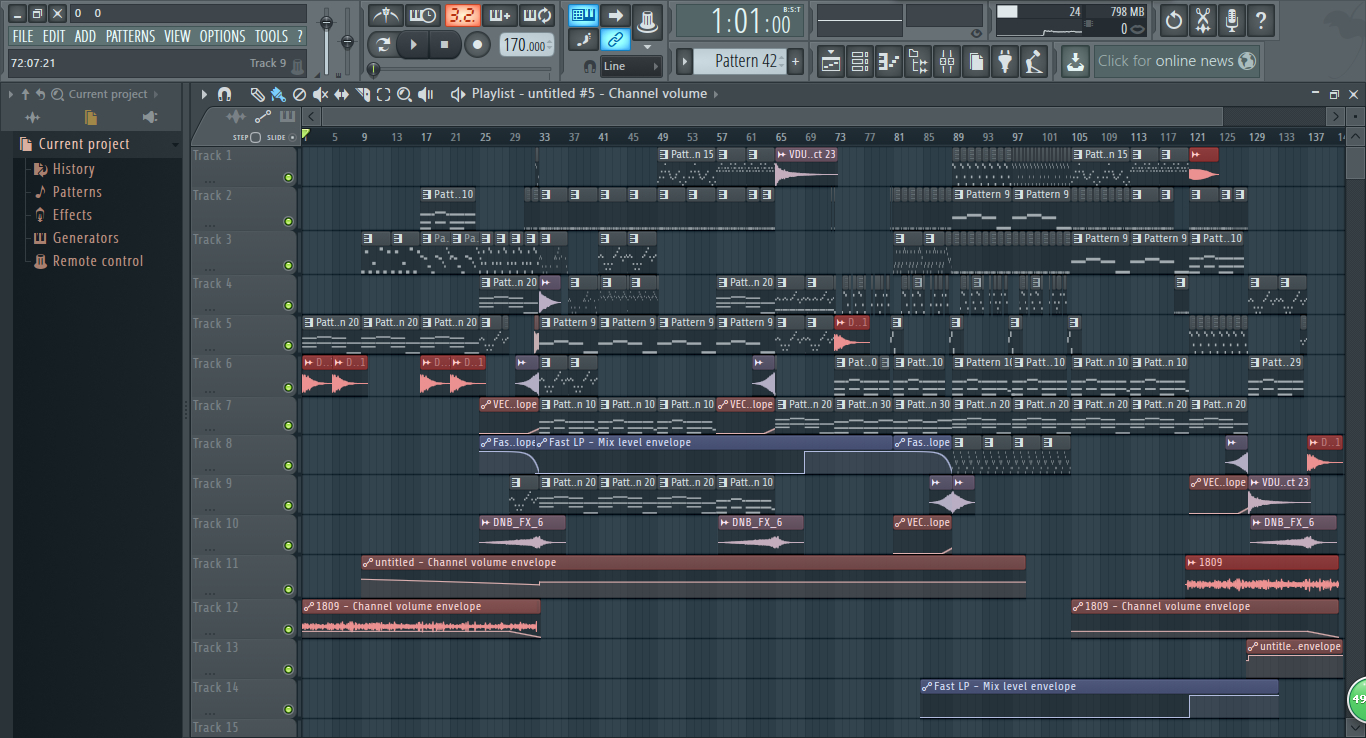Image resolution: width=1366 pixels, height=738 pixels.
Task: Open the plugin picker plug icon
Action: [1004, 62]
